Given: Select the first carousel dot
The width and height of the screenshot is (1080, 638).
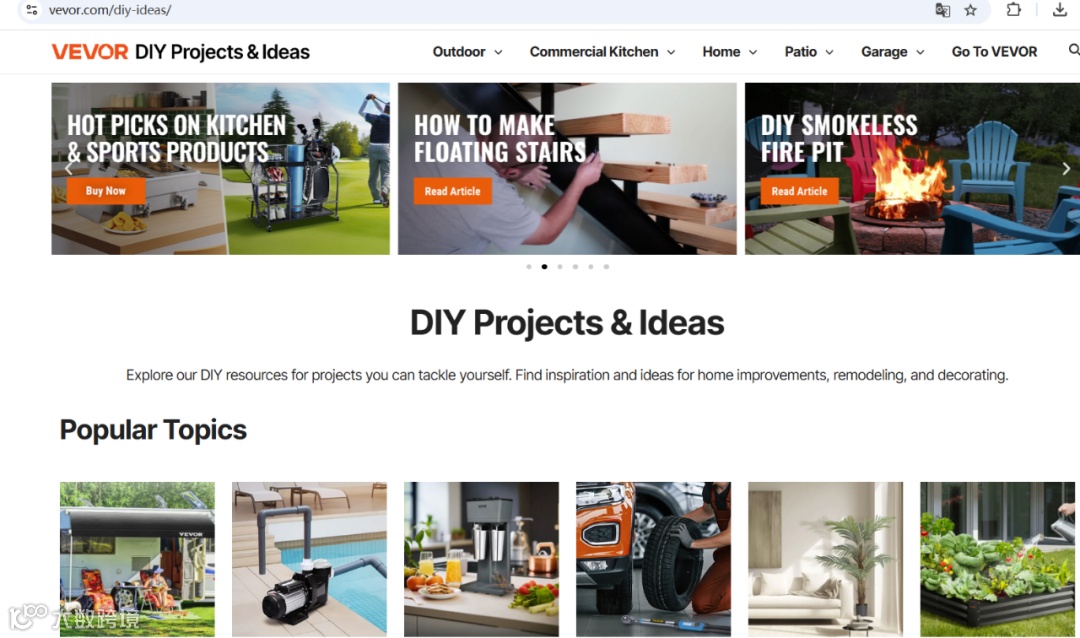Looking at the screenshot, I should tap(529, 267).
